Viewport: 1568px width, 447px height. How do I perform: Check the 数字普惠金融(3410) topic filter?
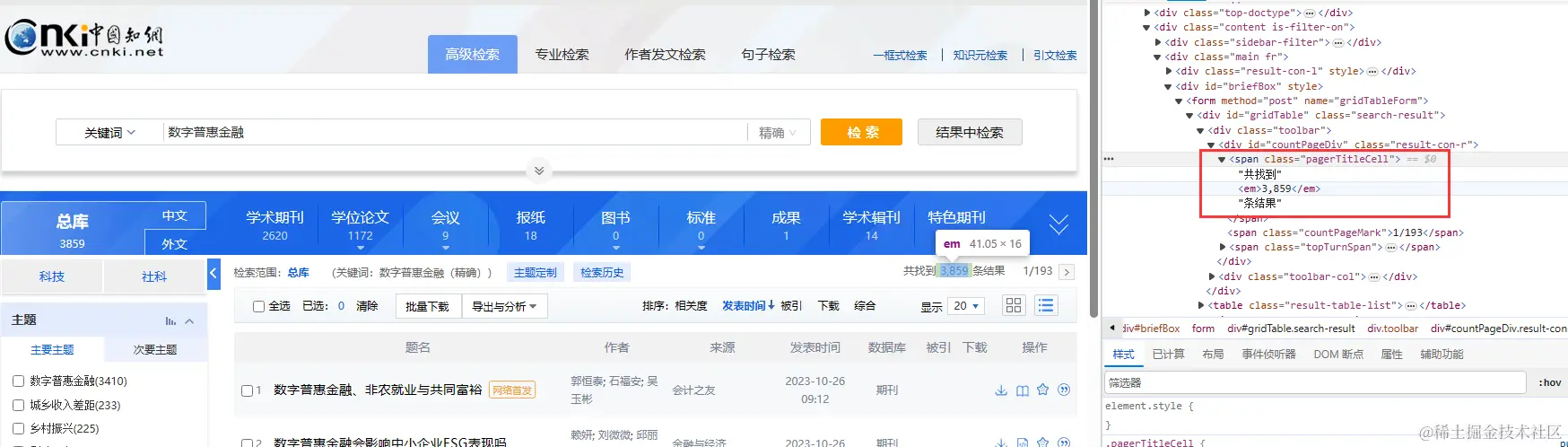coord(18,381)
